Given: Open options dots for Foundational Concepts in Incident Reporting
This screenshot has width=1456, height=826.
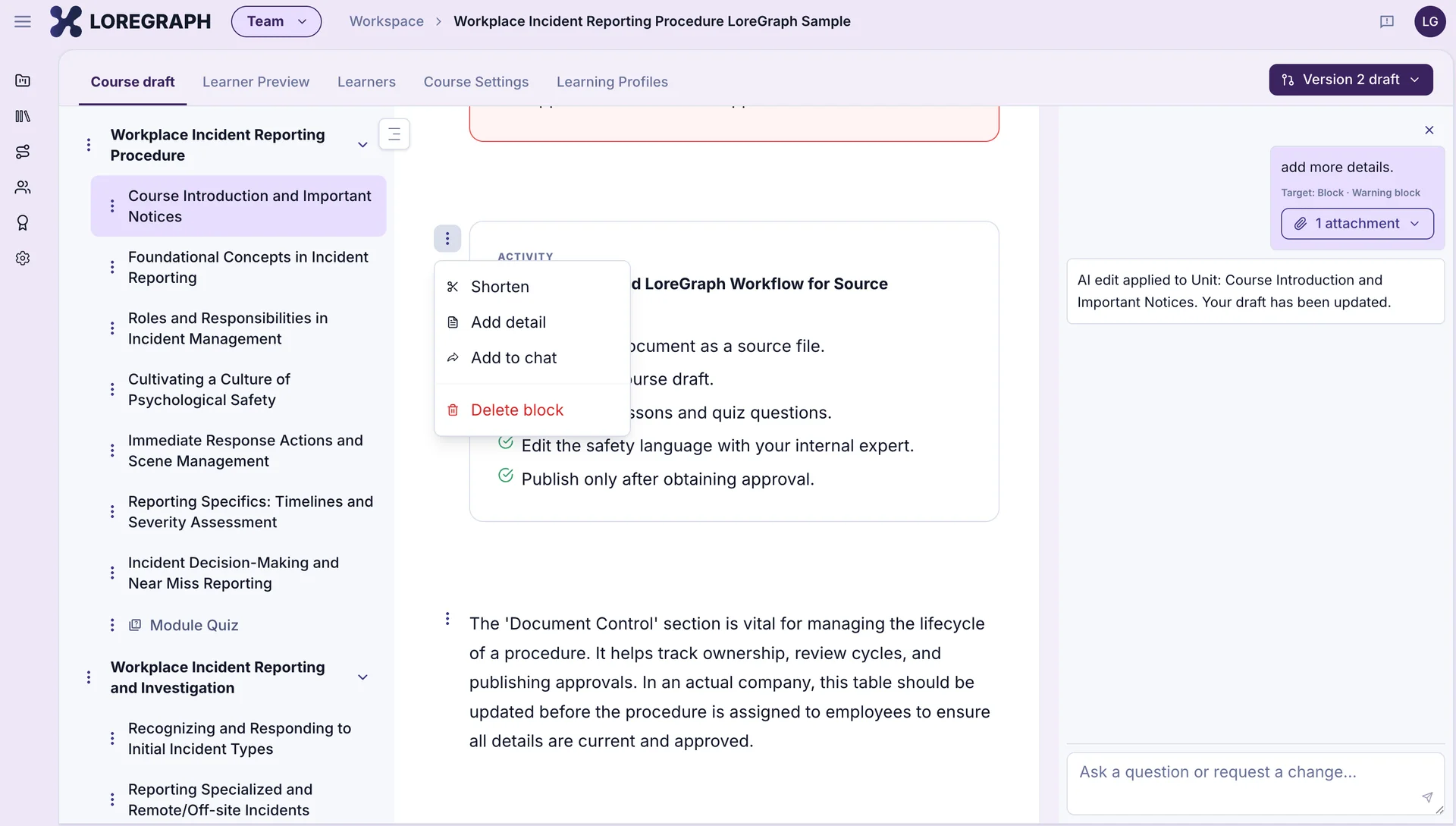Looking at the screenshot, I should (112, 267).
